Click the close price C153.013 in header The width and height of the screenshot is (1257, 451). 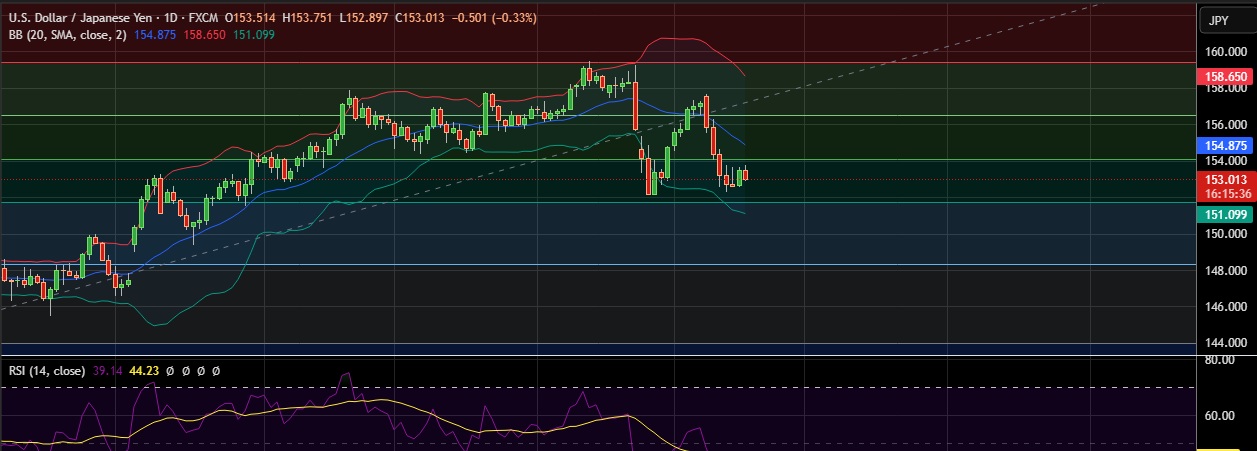(421, 18)
